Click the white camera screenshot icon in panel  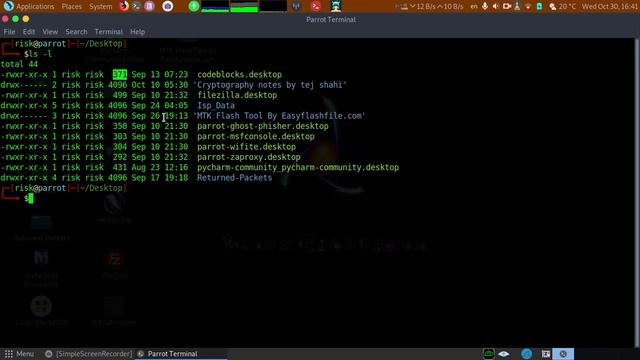(x=167, y=6)
